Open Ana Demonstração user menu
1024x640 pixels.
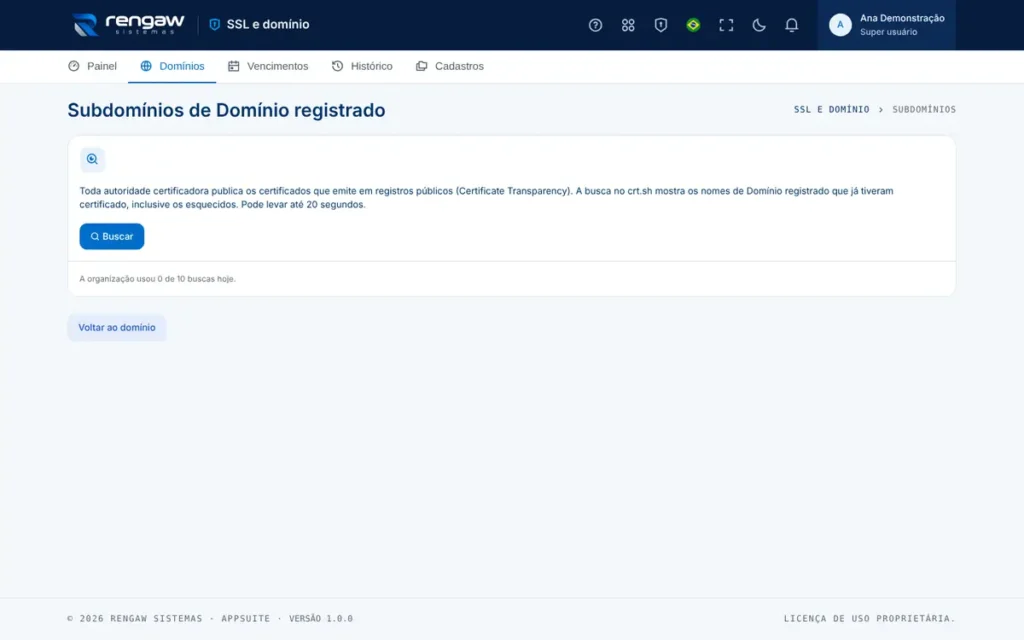[x=886, y=25]
